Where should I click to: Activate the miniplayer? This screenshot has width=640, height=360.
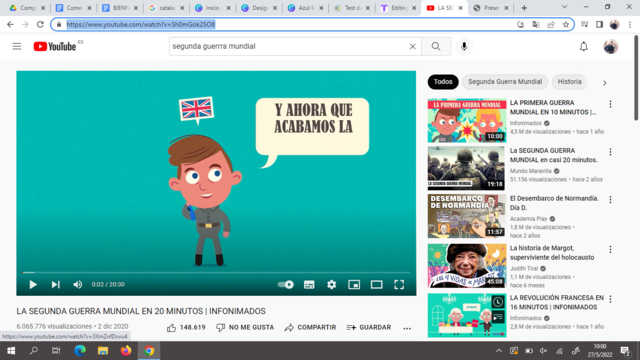[x=354, y=284]
